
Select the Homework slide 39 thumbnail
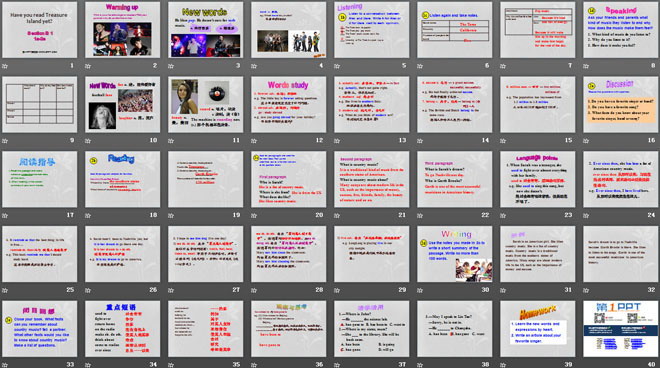point(538,328)
